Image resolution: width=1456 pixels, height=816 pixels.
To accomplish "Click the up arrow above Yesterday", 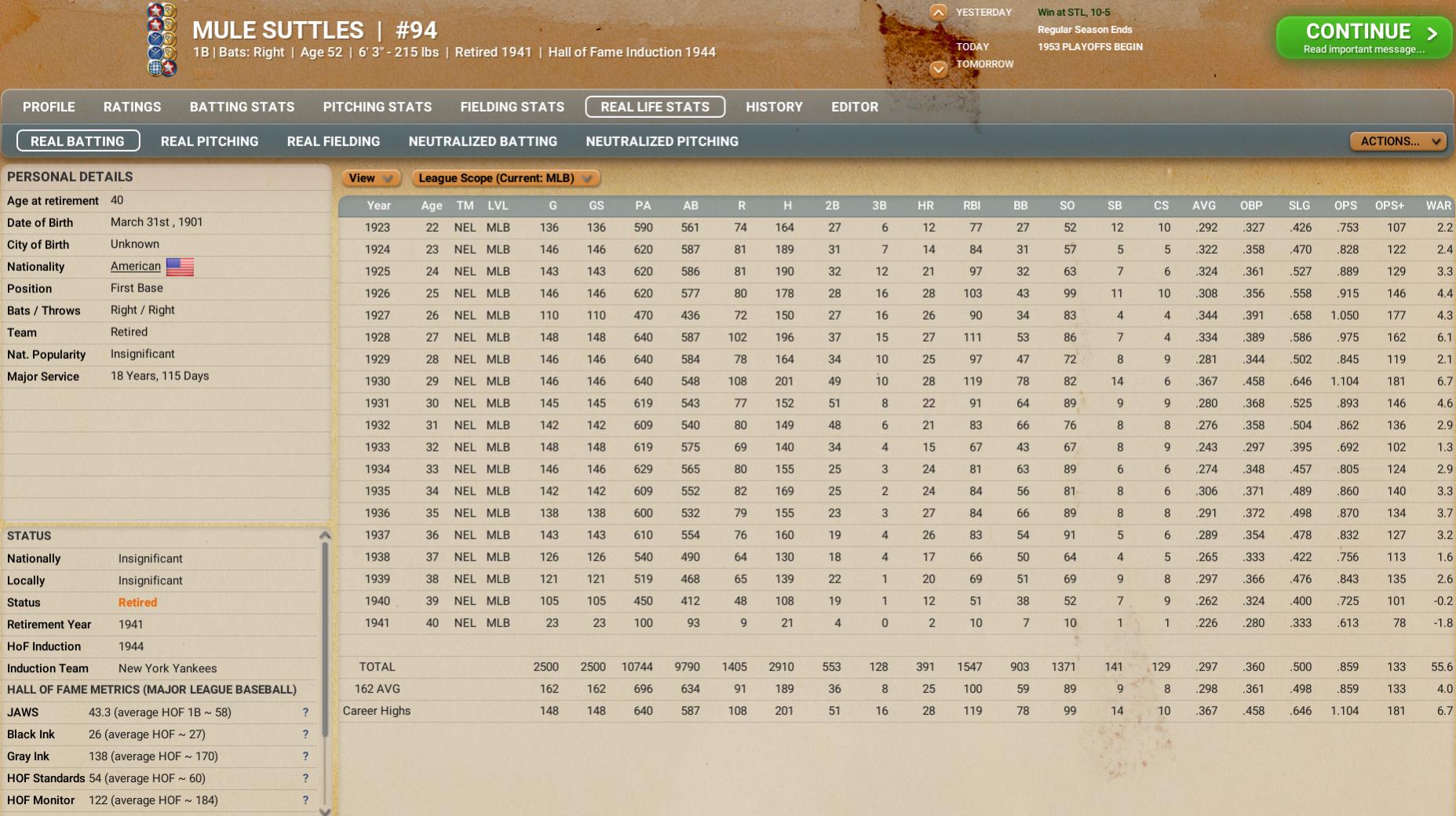I will (x=938, y=13).
